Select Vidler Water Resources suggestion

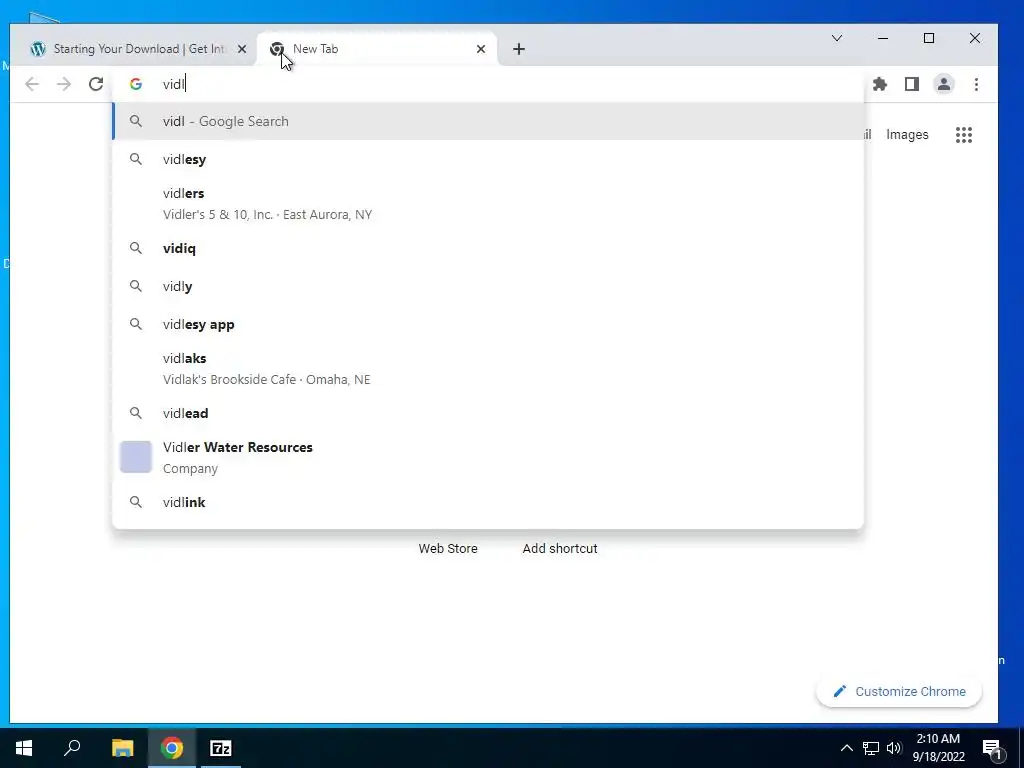pyautogui.click(x=488, y=457)
